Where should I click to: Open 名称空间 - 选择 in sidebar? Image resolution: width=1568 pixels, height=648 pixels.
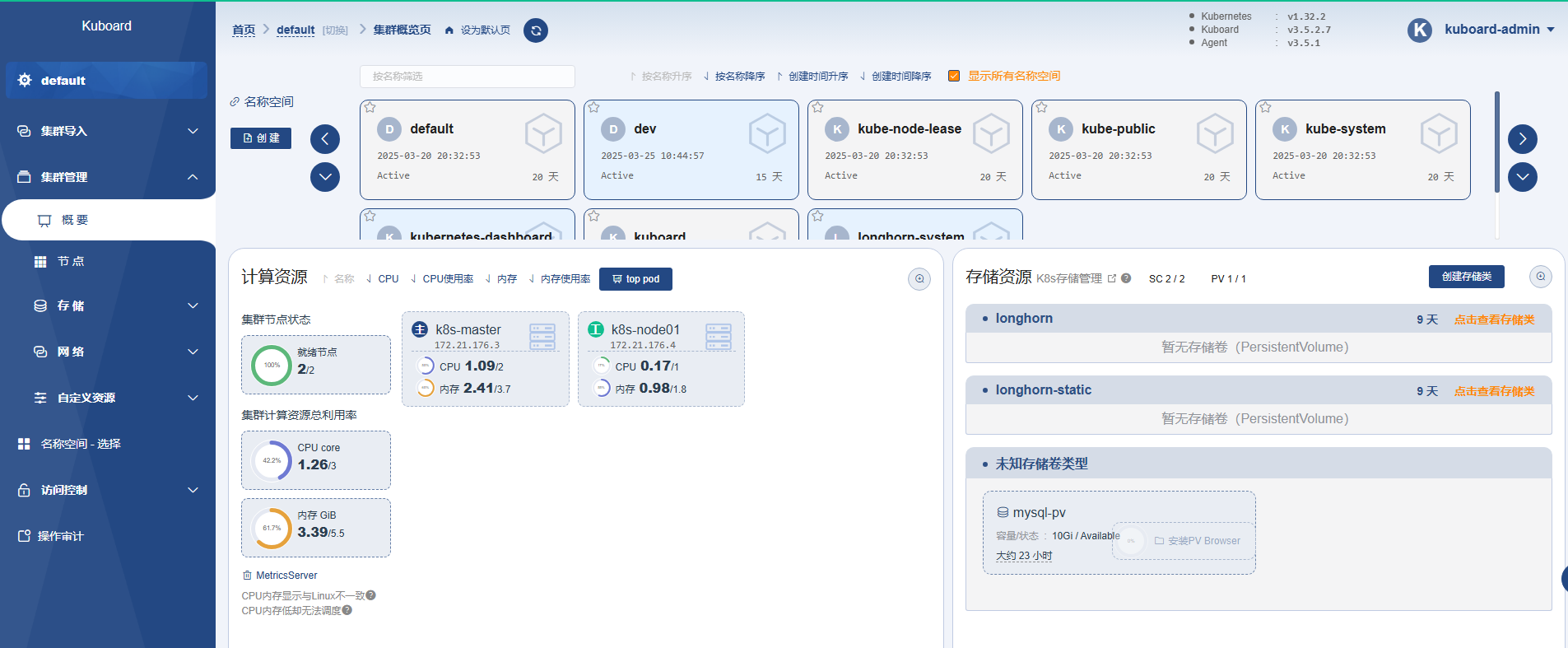(x=108, y=444)
